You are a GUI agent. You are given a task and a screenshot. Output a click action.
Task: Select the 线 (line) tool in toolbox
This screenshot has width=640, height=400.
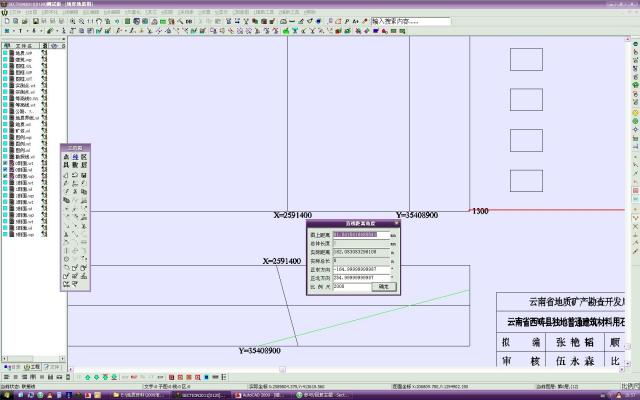tap(75, 157)
